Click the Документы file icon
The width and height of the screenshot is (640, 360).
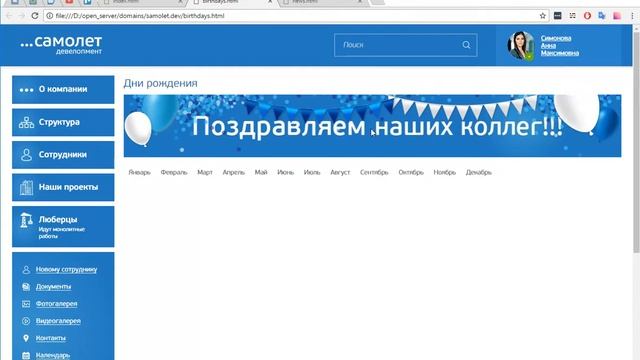pos(26,287)
